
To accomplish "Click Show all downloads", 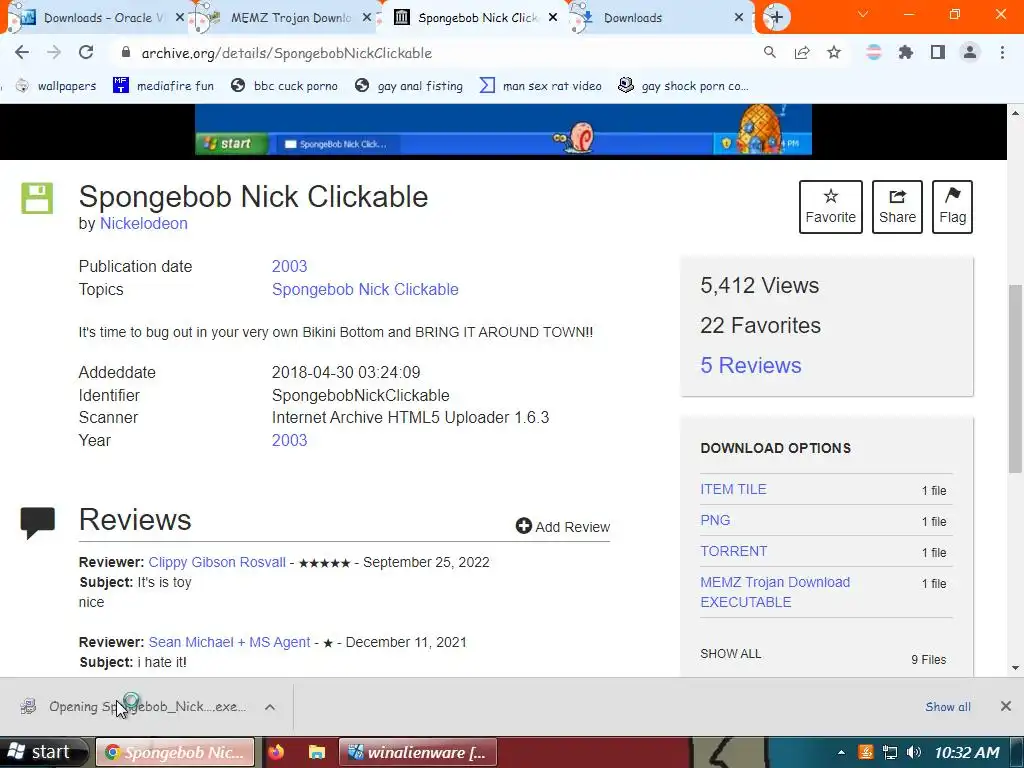I will [948, 707].
